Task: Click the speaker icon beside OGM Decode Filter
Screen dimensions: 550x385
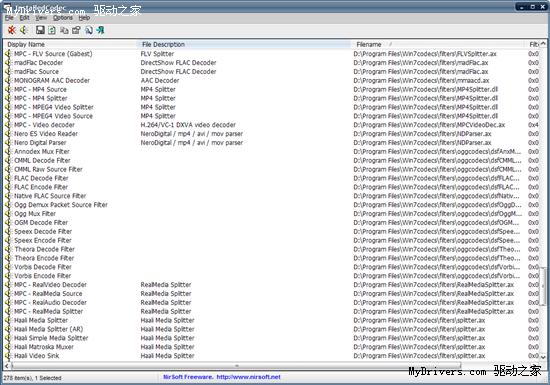Action: click(8, 223)
